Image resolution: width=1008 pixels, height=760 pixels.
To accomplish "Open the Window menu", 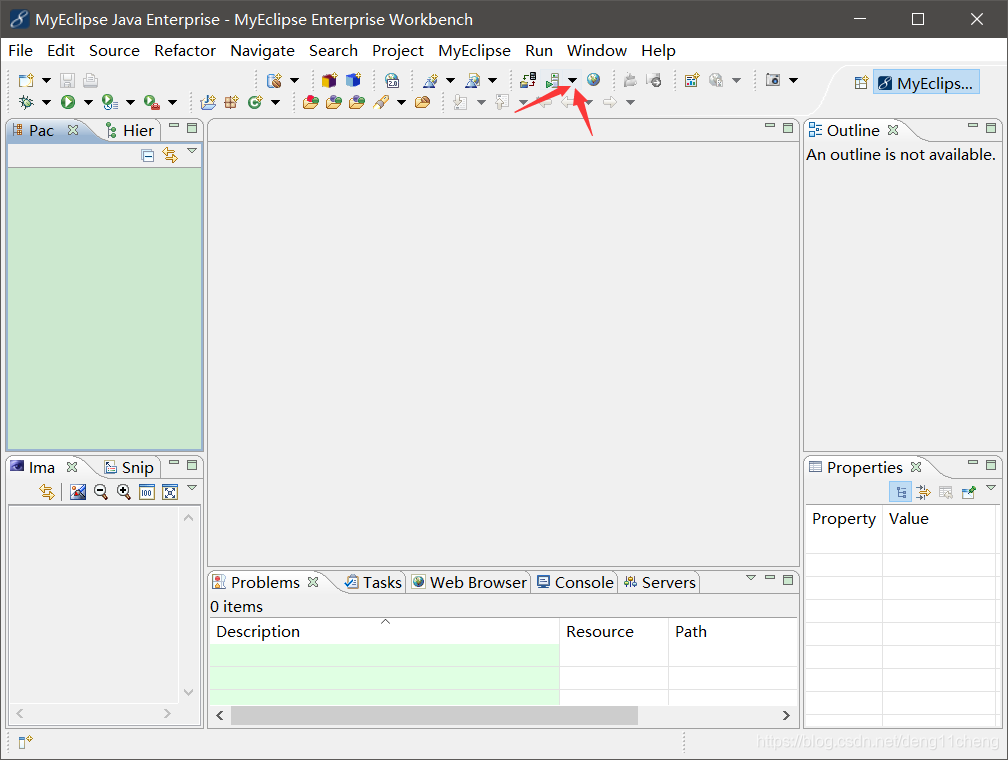I will pos(597,51).
